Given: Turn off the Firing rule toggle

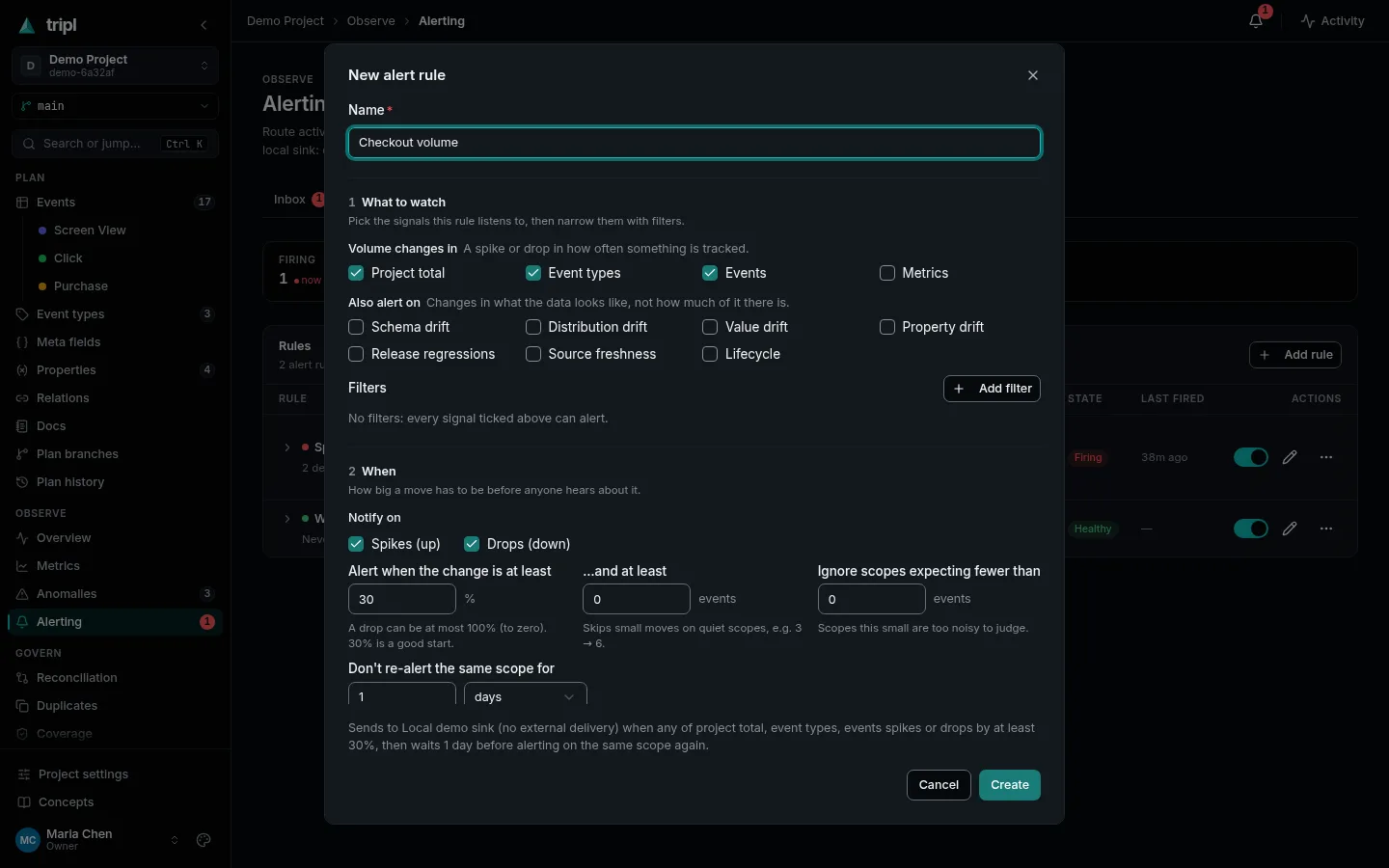Looking at the screenshot, I should click(x=1251, y=457).
